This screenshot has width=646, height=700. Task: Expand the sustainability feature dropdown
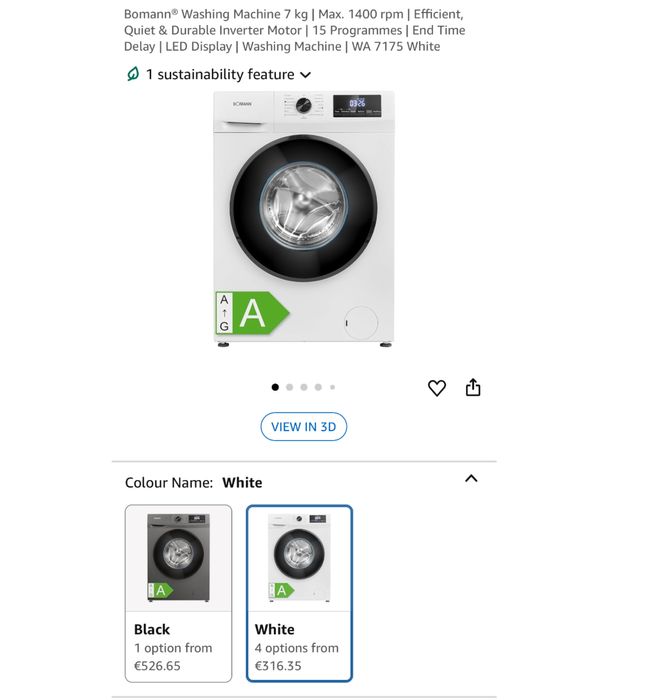point(306,74)
